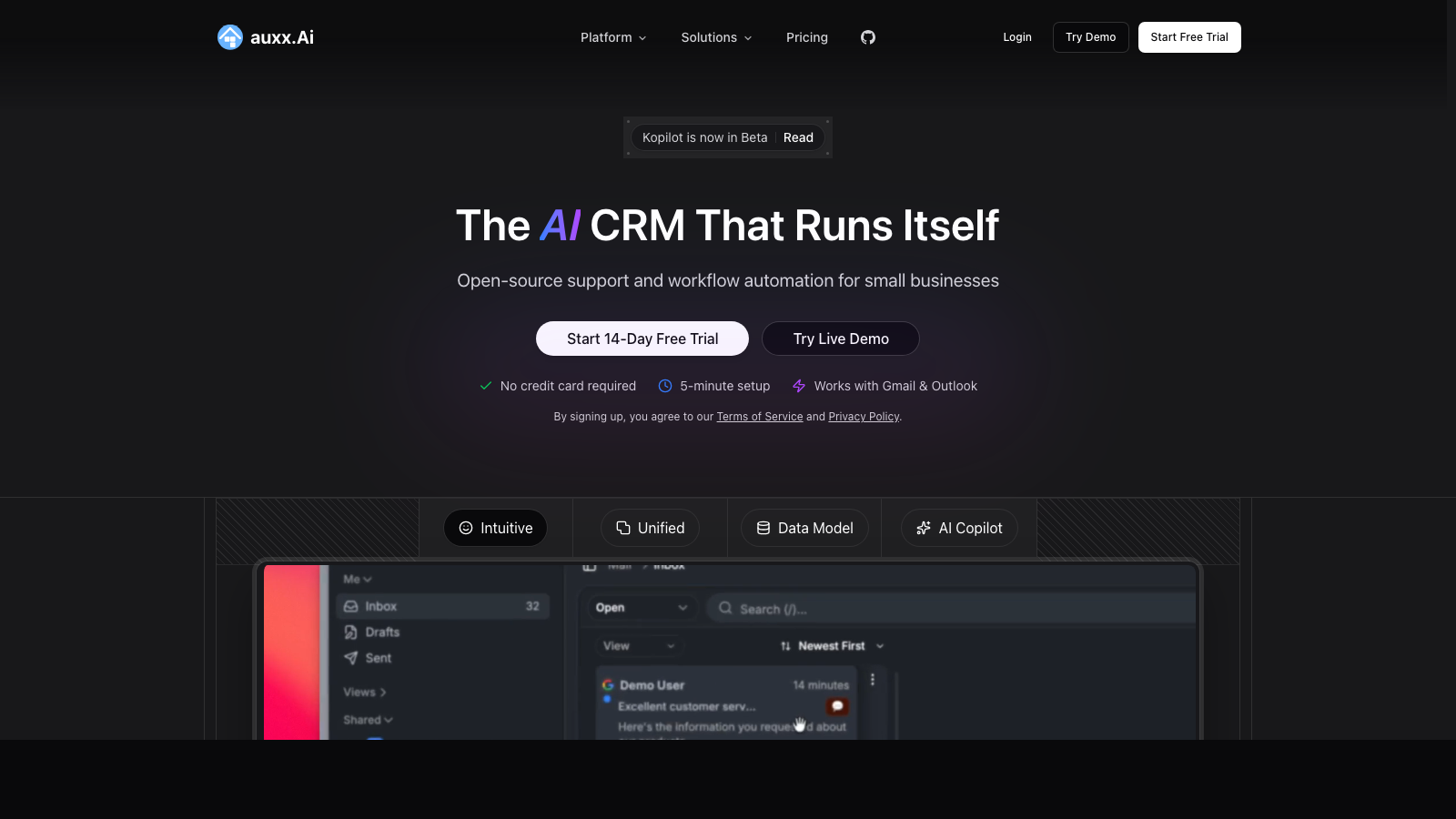Switch to the Unified tab
The height and width of the screenshot is (819, 1456).
650,528
